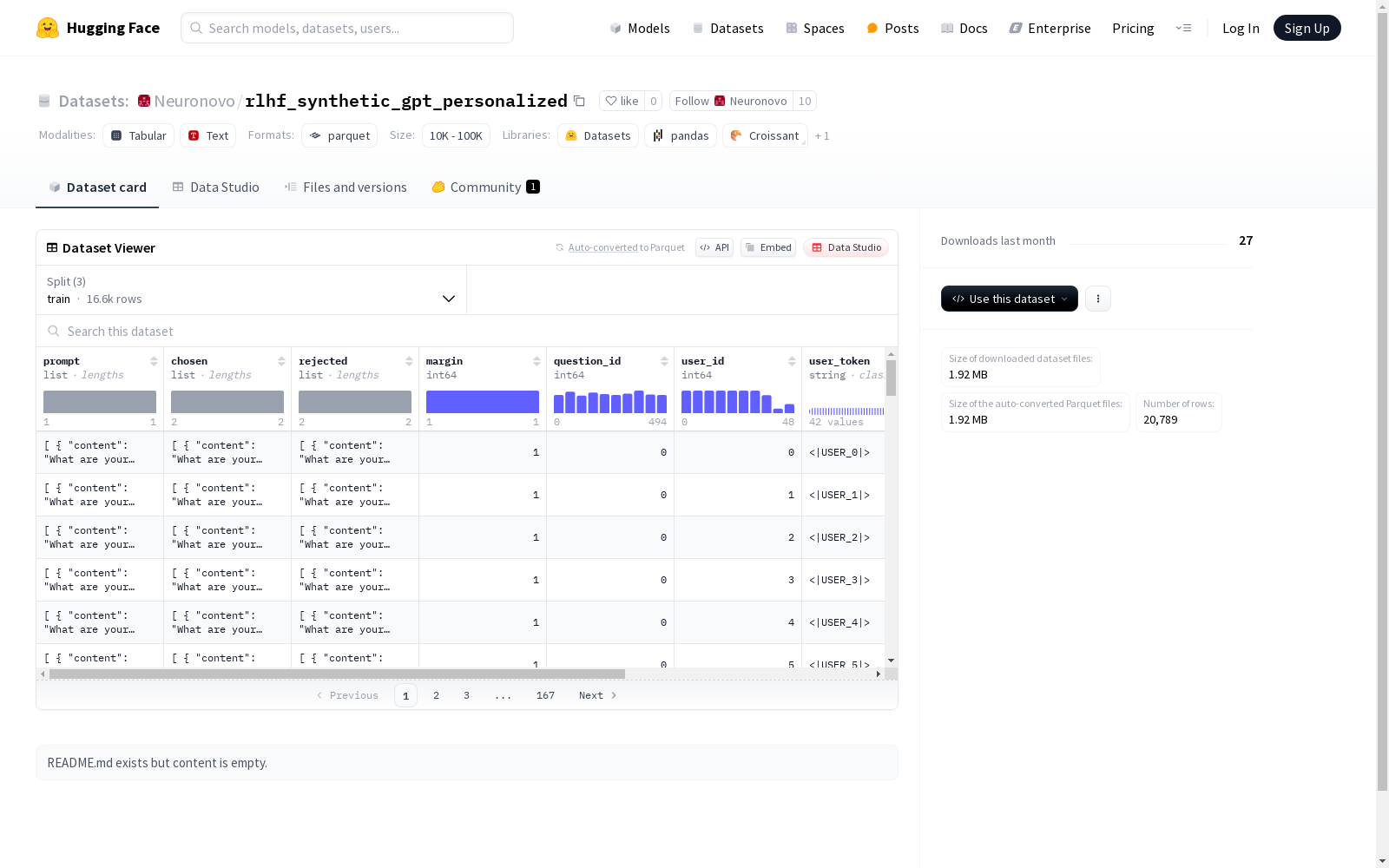Sort the margin column

(x=537, y=361)
